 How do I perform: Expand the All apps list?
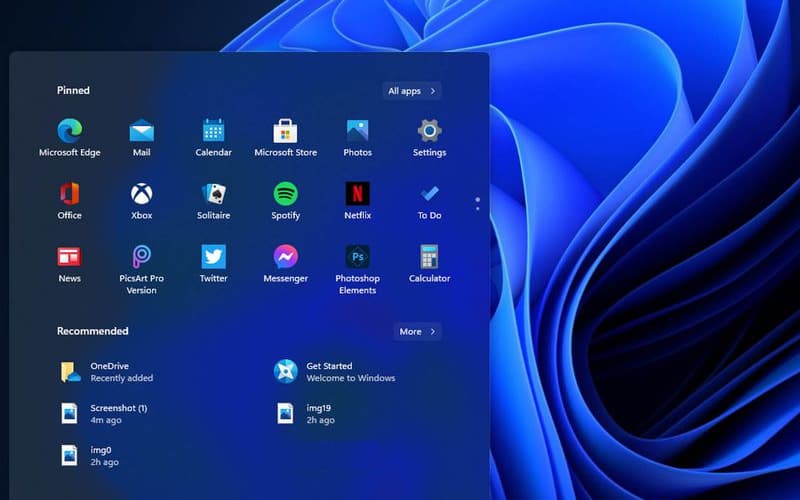tap(412, 91)
